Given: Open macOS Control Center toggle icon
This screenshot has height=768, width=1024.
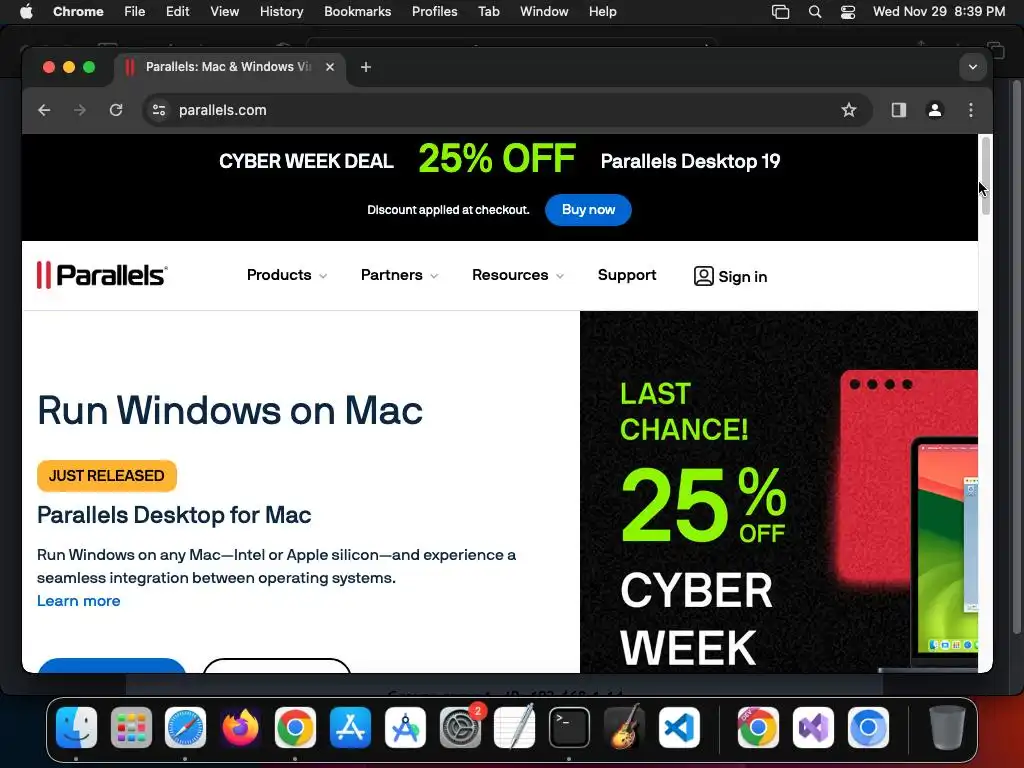Looking at the screenshot, I should [848, 12].
